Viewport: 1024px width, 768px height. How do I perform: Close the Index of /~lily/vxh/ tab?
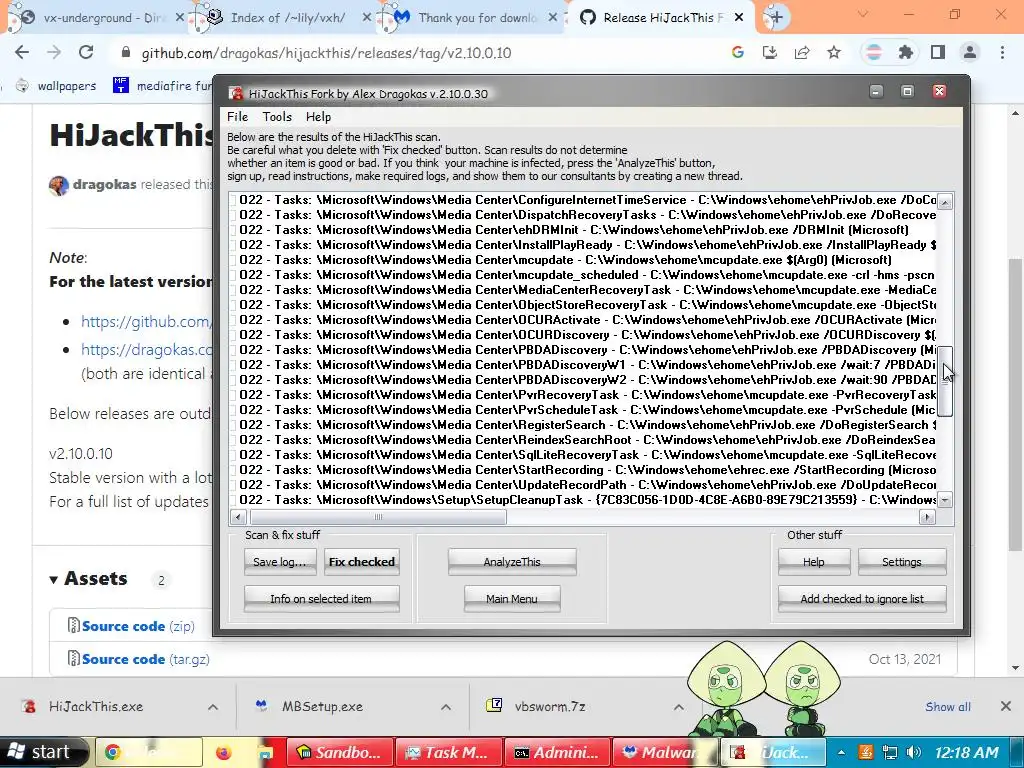366,18
